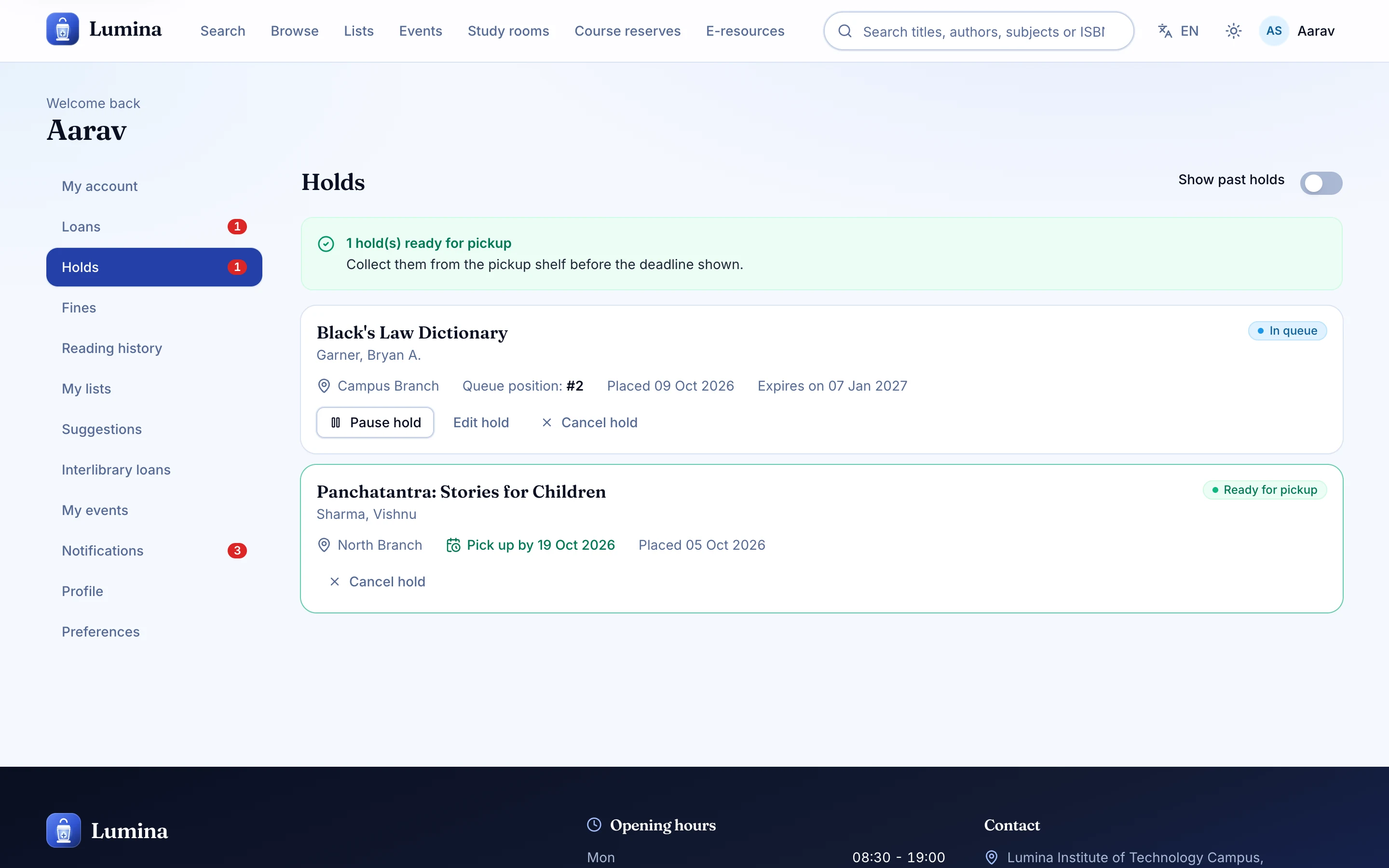Image resolution: width=1389 pixels, height=868 pixels.
Task: Click the calendar icon beside Pick up by
Action: tap(453, 545)
